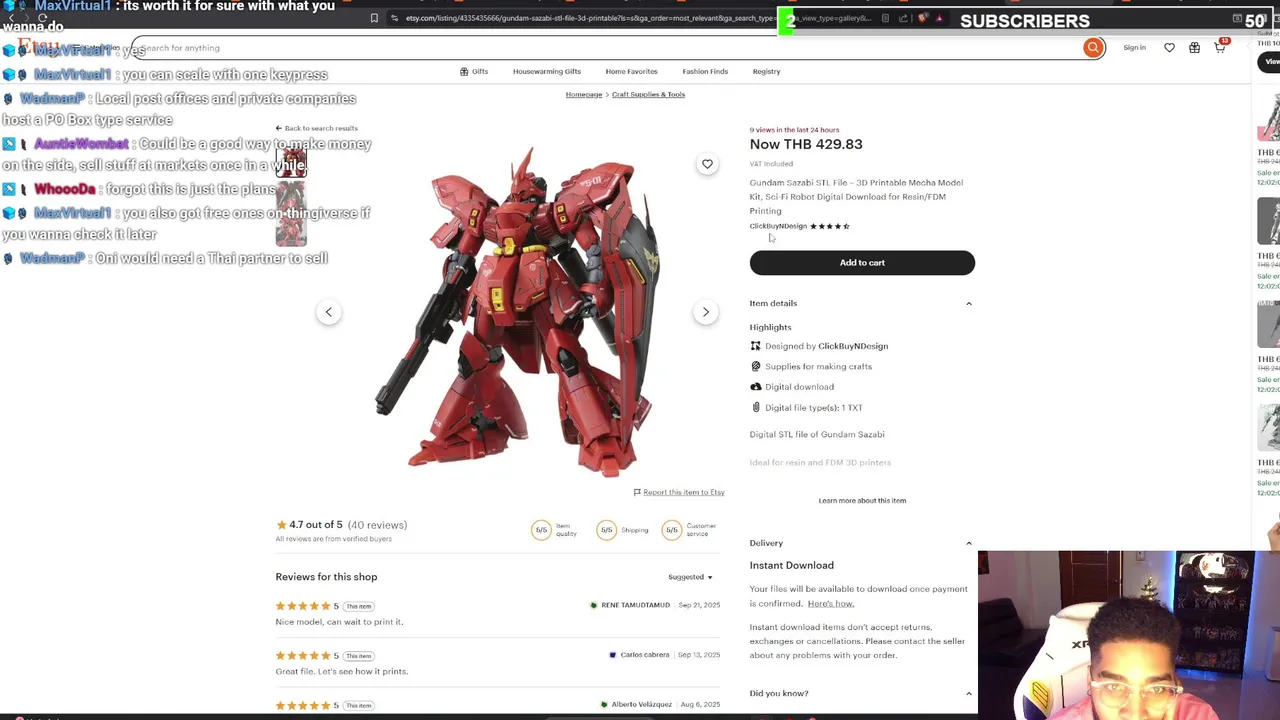
Task: Click the Instant Download heading
Action: (x=791, y=565)
